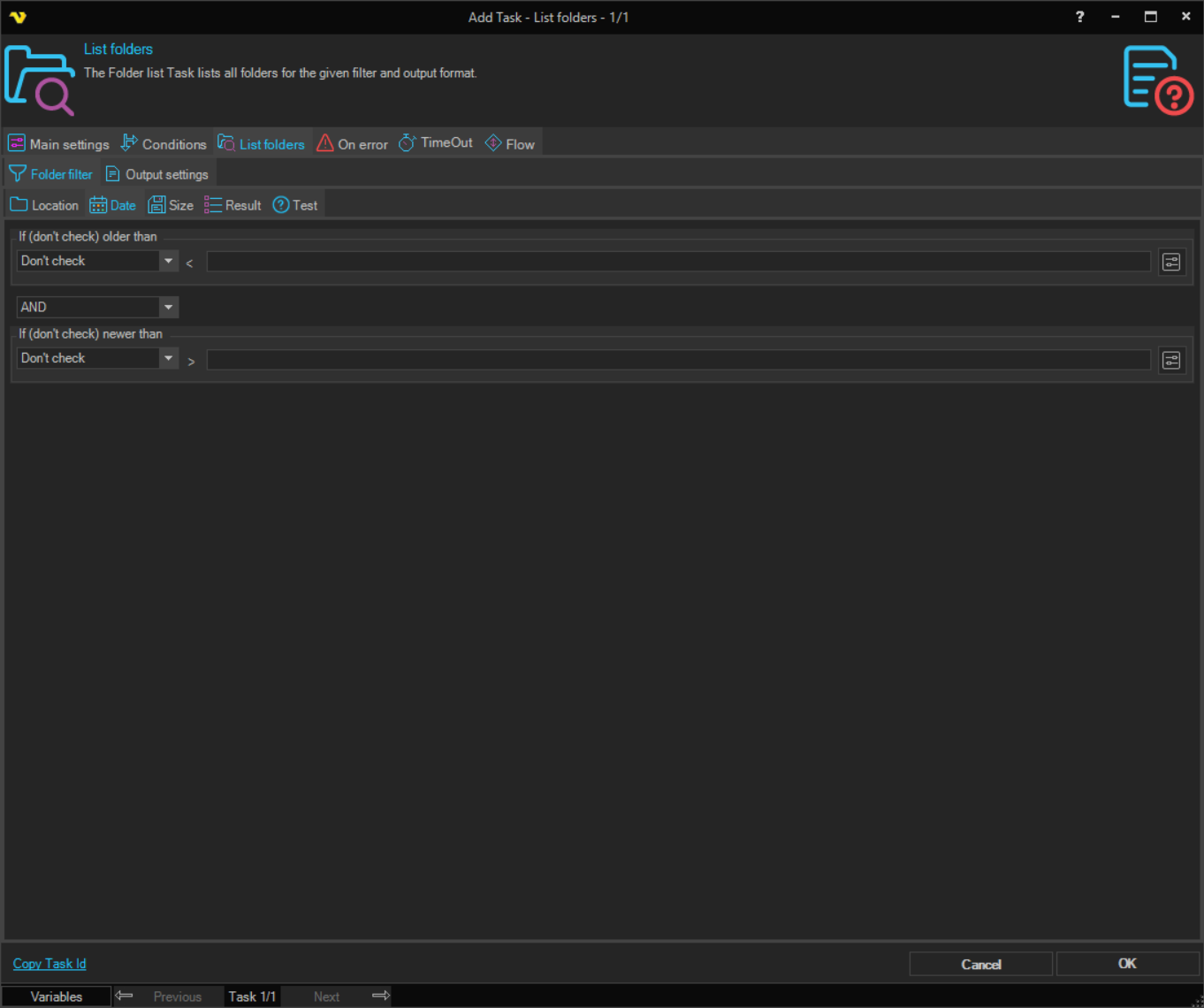Viewport: 1204px width, 1008px height.
Task: Open the Result tab
Action: [x=232, y=205]
